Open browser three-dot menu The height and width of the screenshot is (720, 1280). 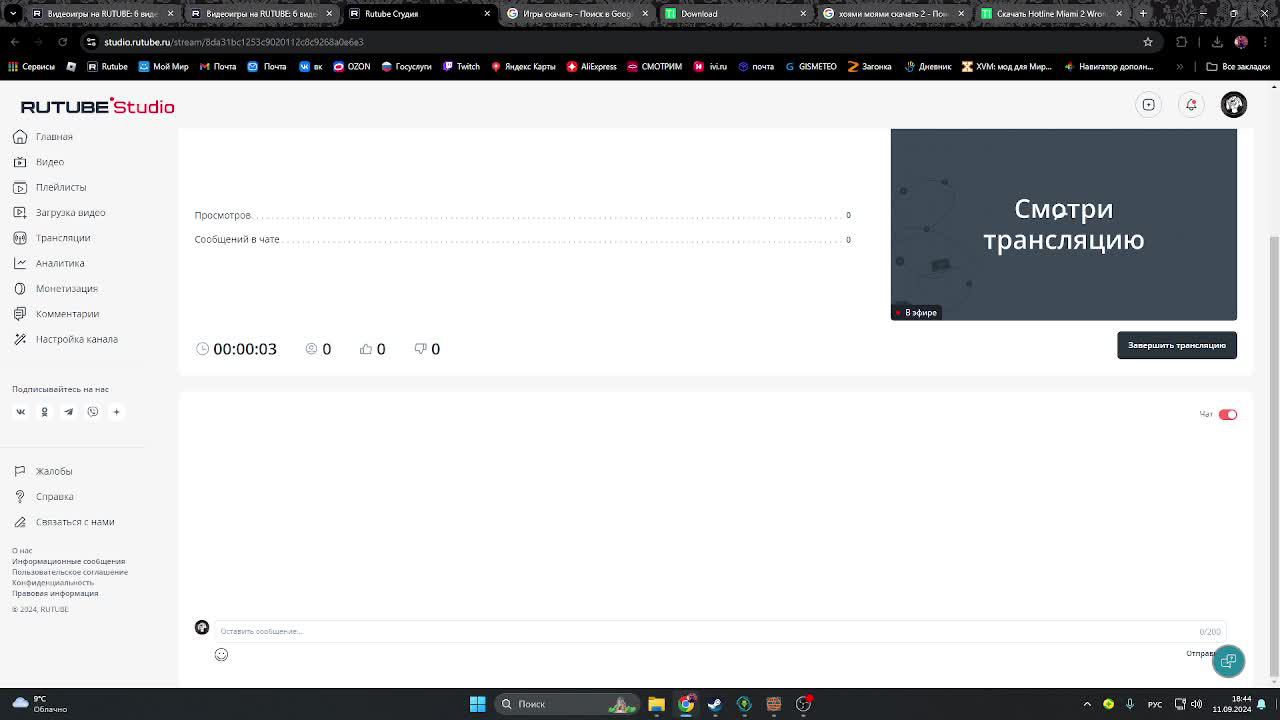[x=1266, y=42]
